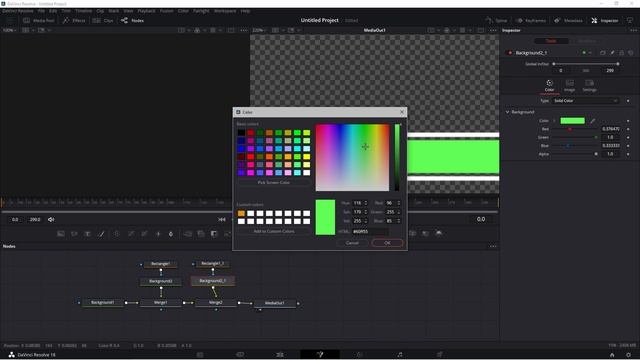Image resolution: width=640 pixels, height=360 pixels.
Task: Cancel the Color dialog
Action: [x=352, y=243]
